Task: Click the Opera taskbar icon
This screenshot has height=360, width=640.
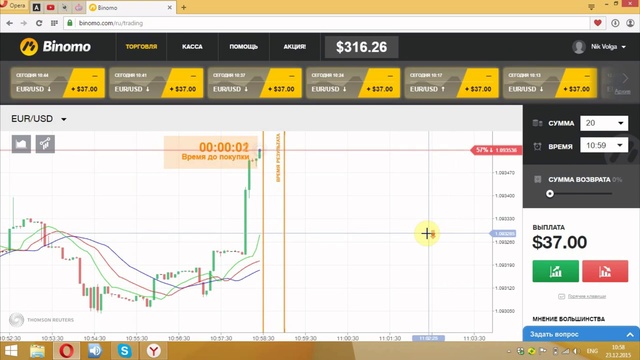Action: (67, 351)
